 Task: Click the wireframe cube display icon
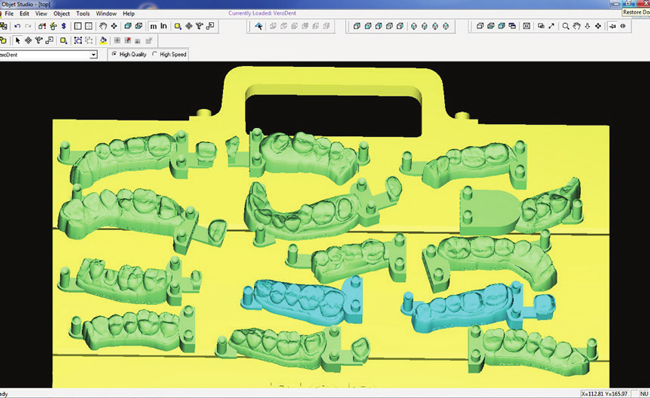(480, 26)
